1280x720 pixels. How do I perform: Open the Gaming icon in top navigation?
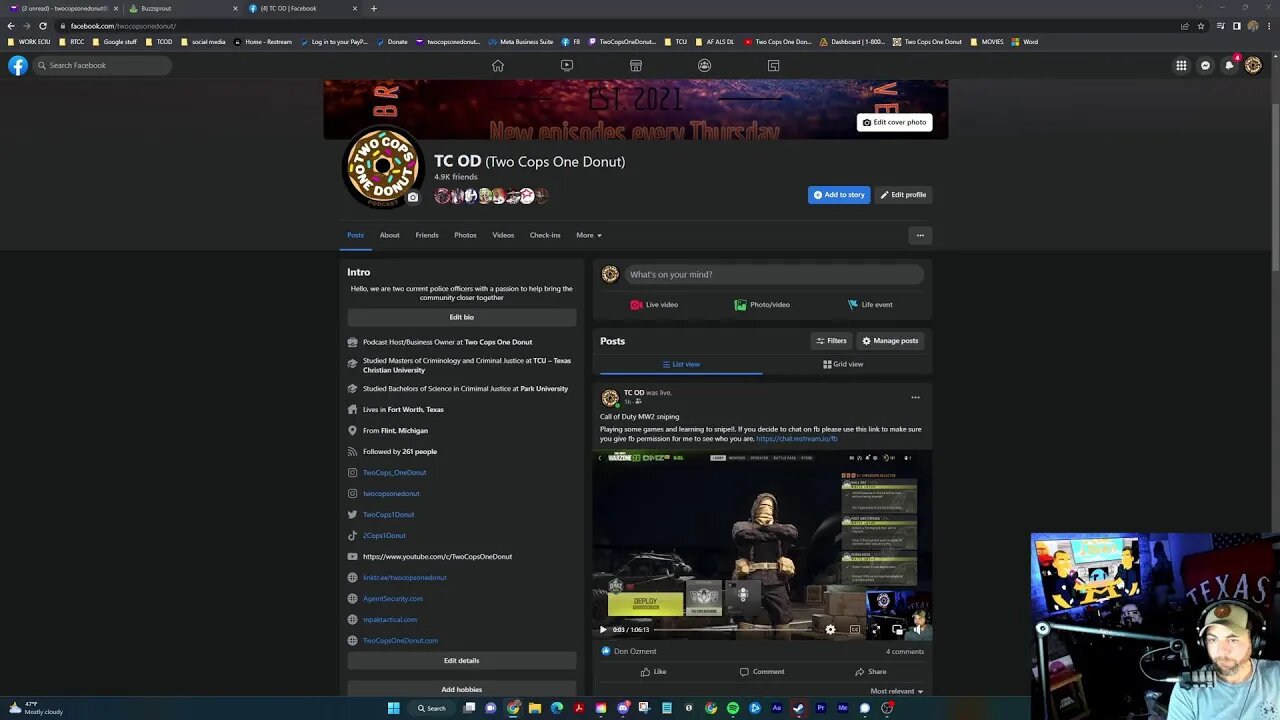coord(773,65)
